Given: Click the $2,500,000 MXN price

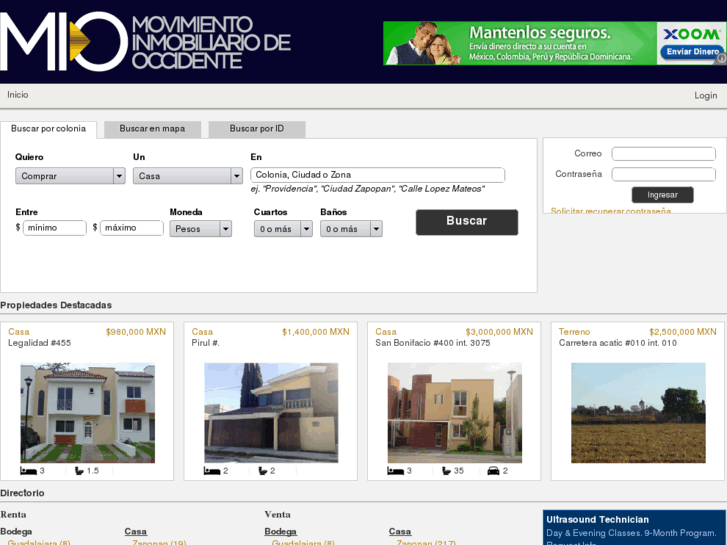Looking at the screenshot, I should 683,332.
